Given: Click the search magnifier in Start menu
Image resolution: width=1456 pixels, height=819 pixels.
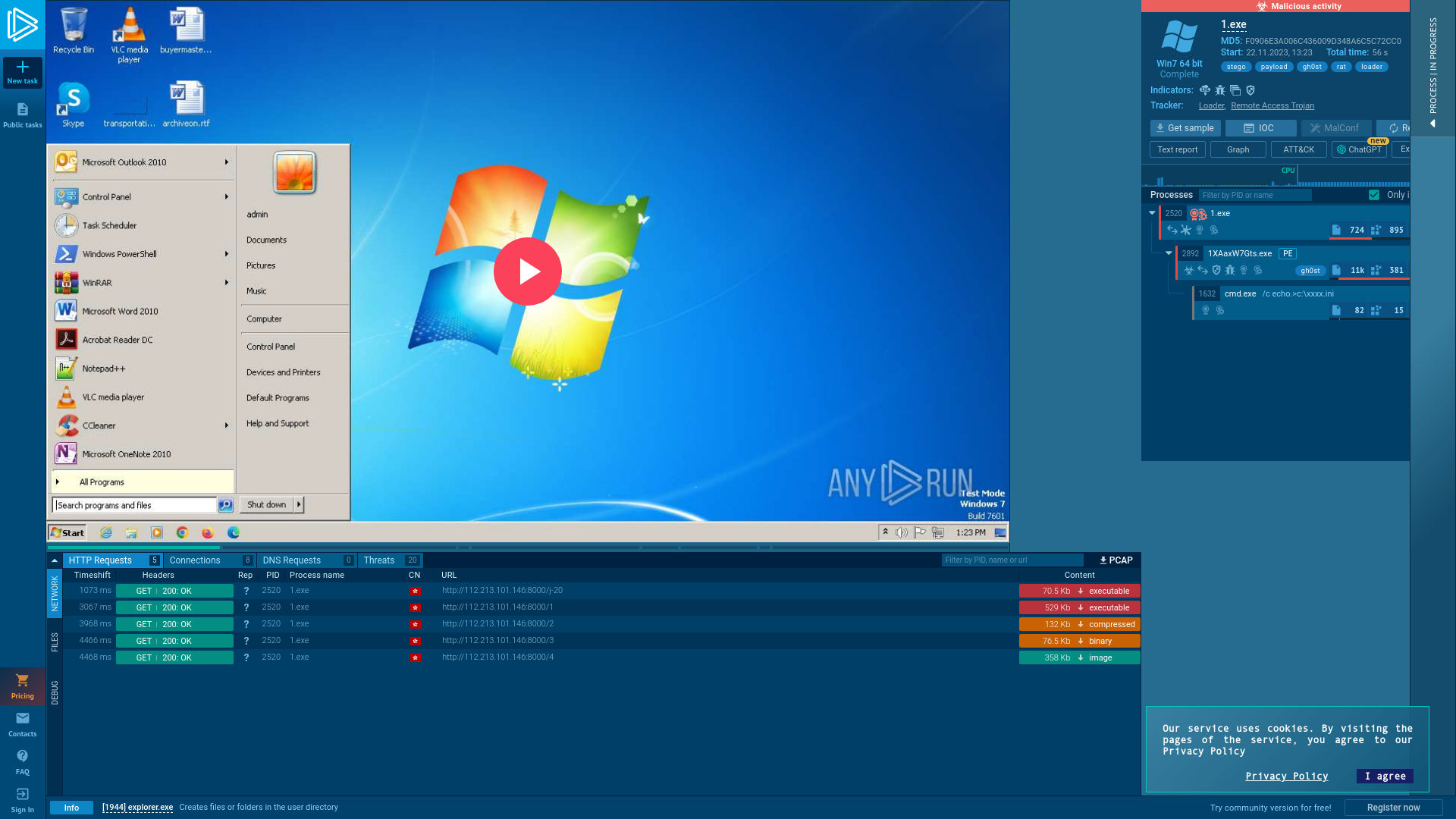Looking at the screenshot, I should pos(225,505).
